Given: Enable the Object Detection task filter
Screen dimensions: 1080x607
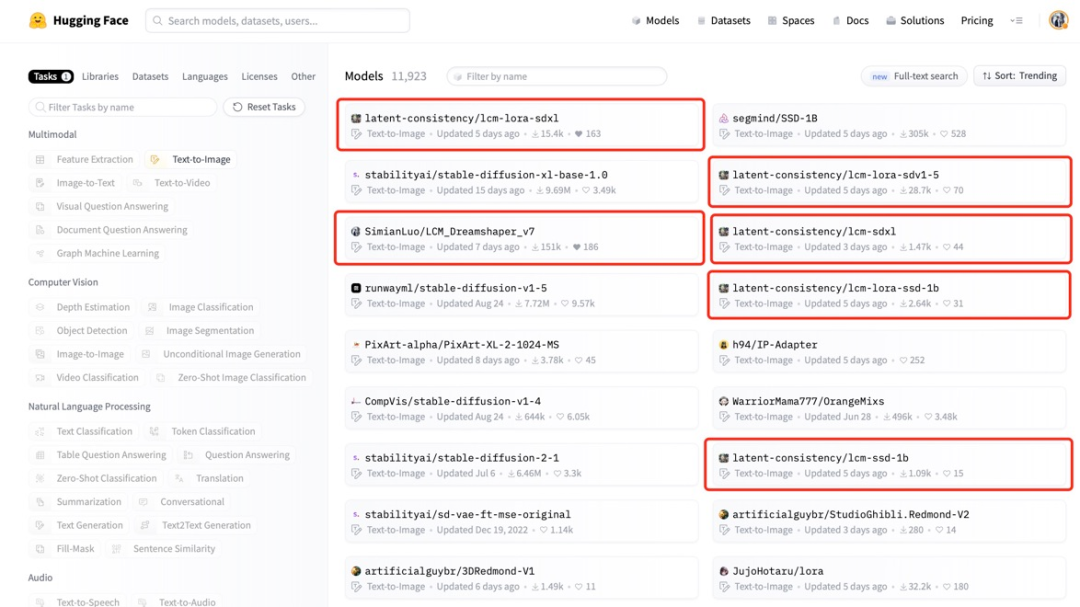Looking at the screenshot, I should pyautogui.click(x=81, y=331).
